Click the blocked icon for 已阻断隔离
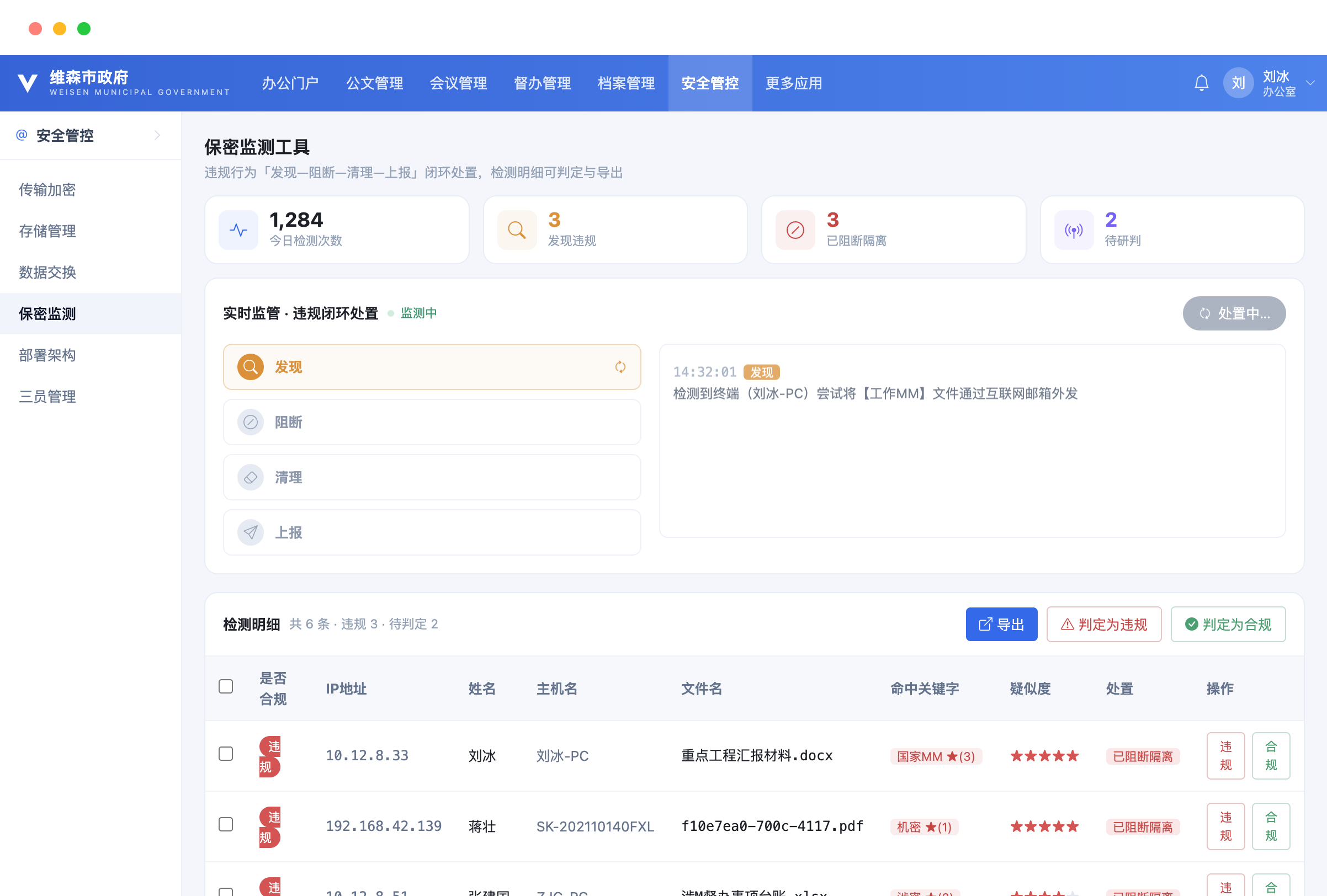The image size is (1327, 896). (x=795, y=230)
